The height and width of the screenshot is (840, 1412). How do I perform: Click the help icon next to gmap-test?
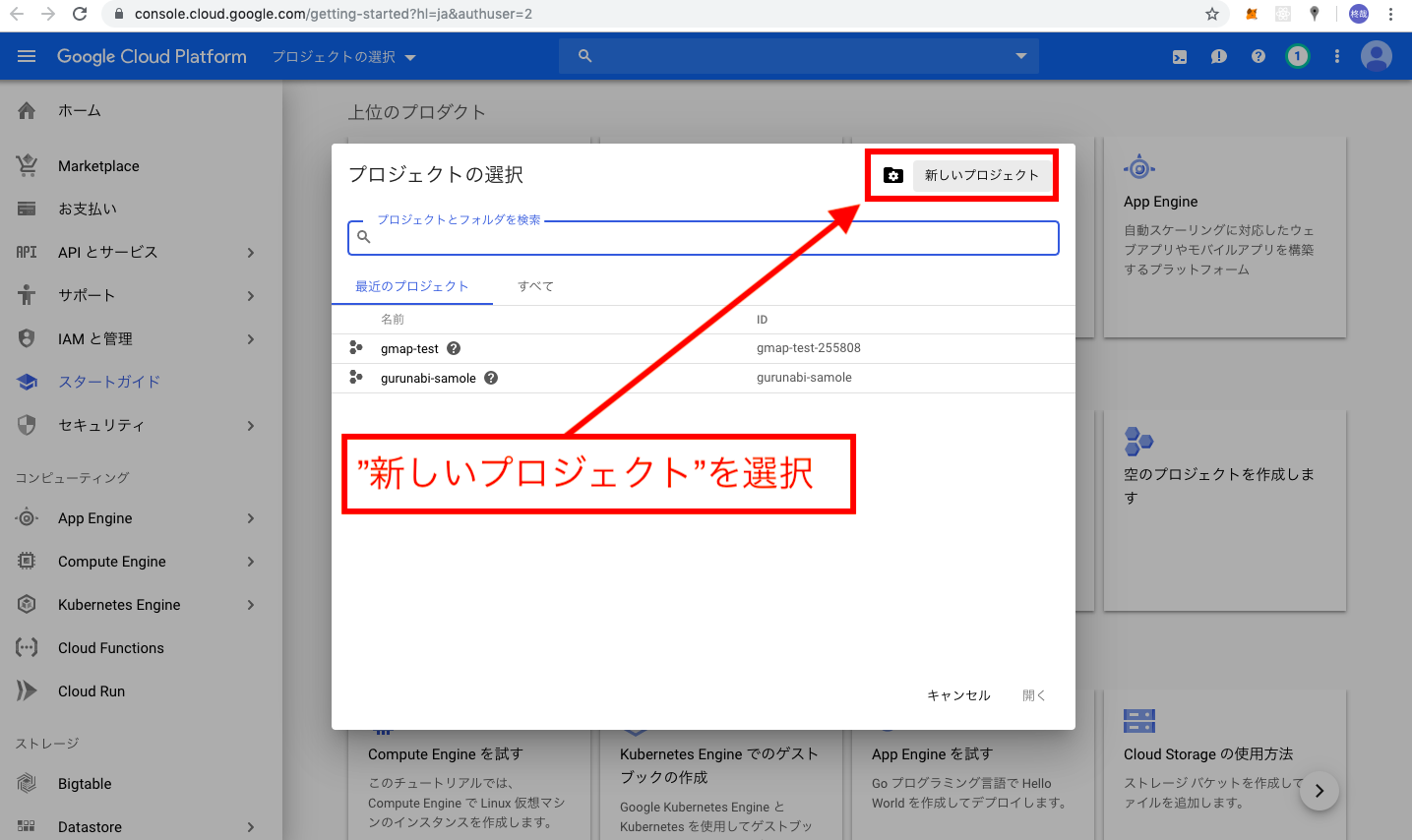coord(453,347)
